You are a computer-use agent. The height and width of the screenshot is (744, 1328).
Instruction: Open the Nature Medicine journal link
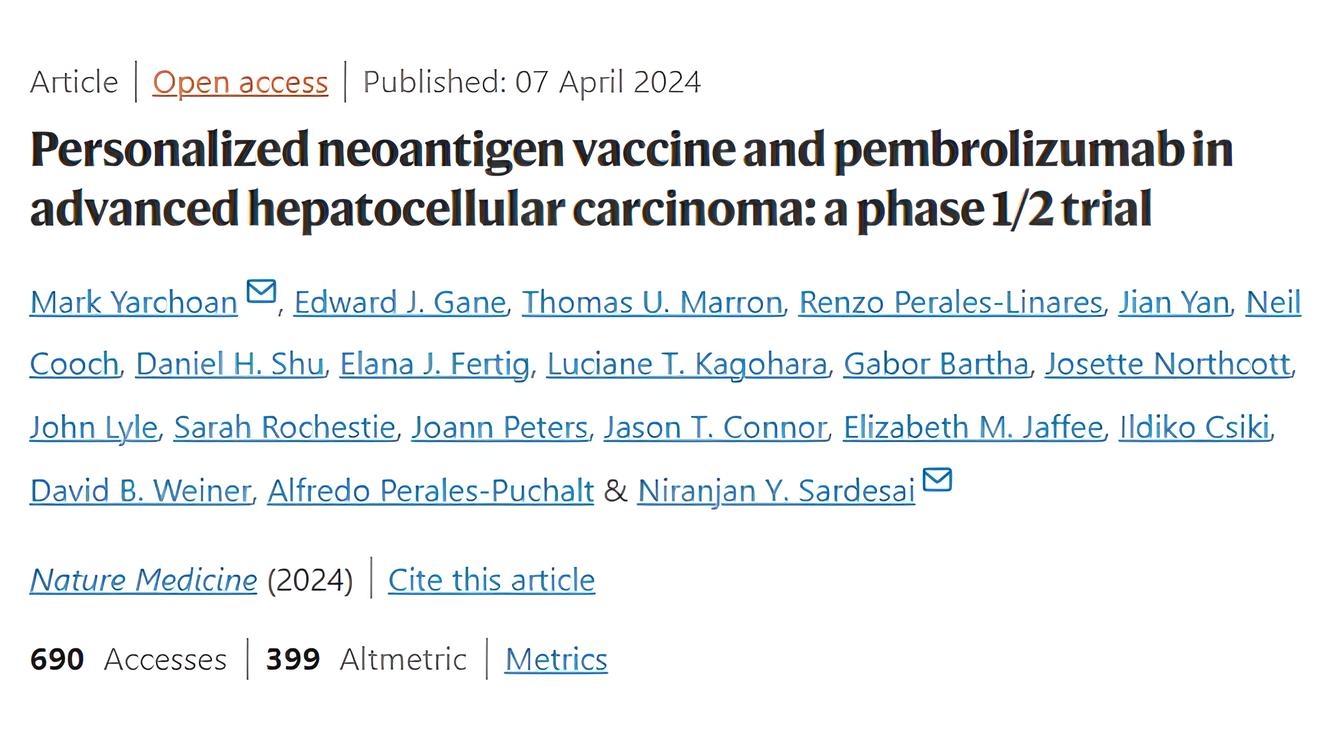143,580
